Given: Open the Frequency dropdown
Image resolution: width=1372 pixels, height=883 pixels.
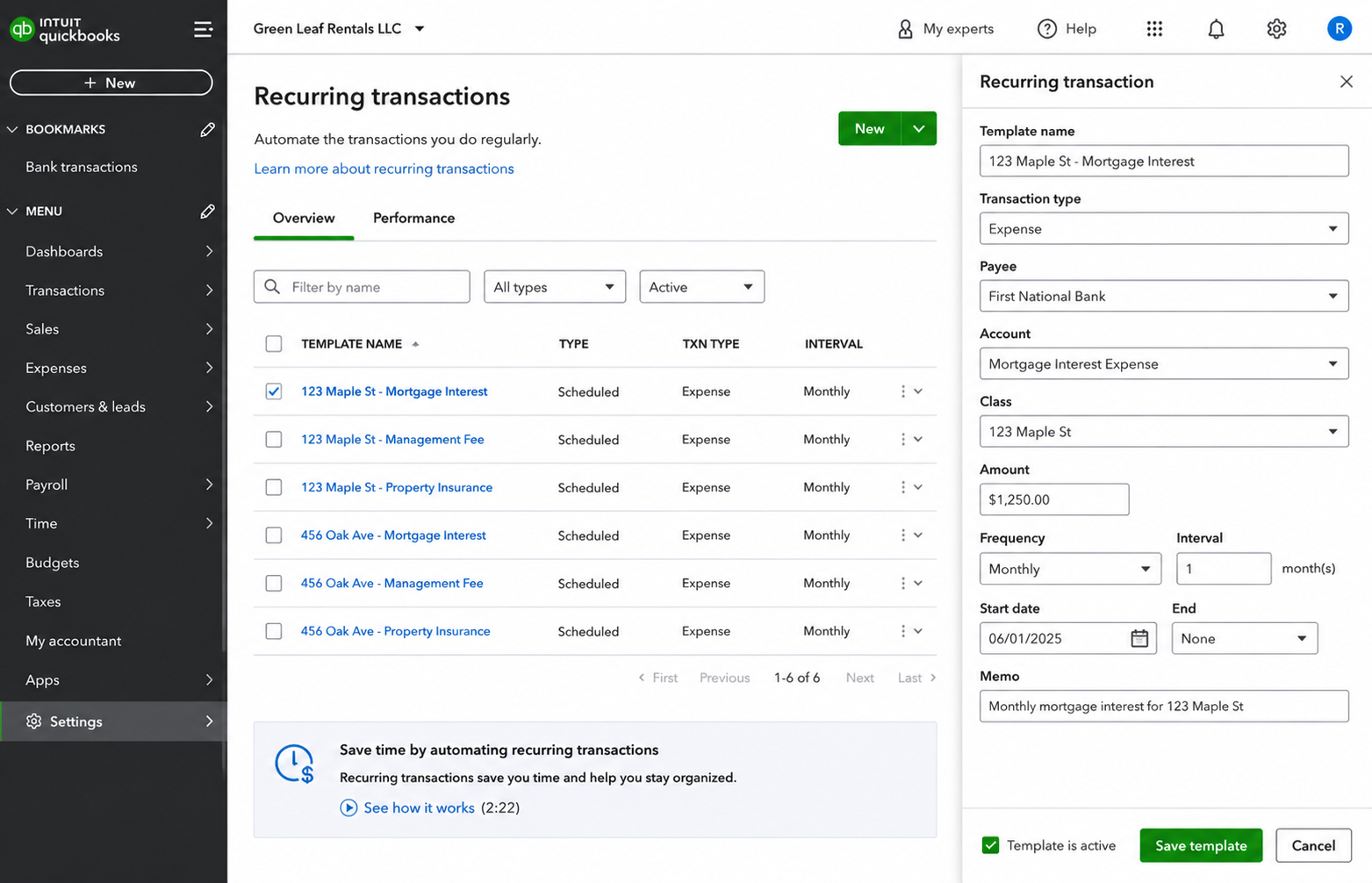Looking at the screenshot, I should (x=1070, y=569).
